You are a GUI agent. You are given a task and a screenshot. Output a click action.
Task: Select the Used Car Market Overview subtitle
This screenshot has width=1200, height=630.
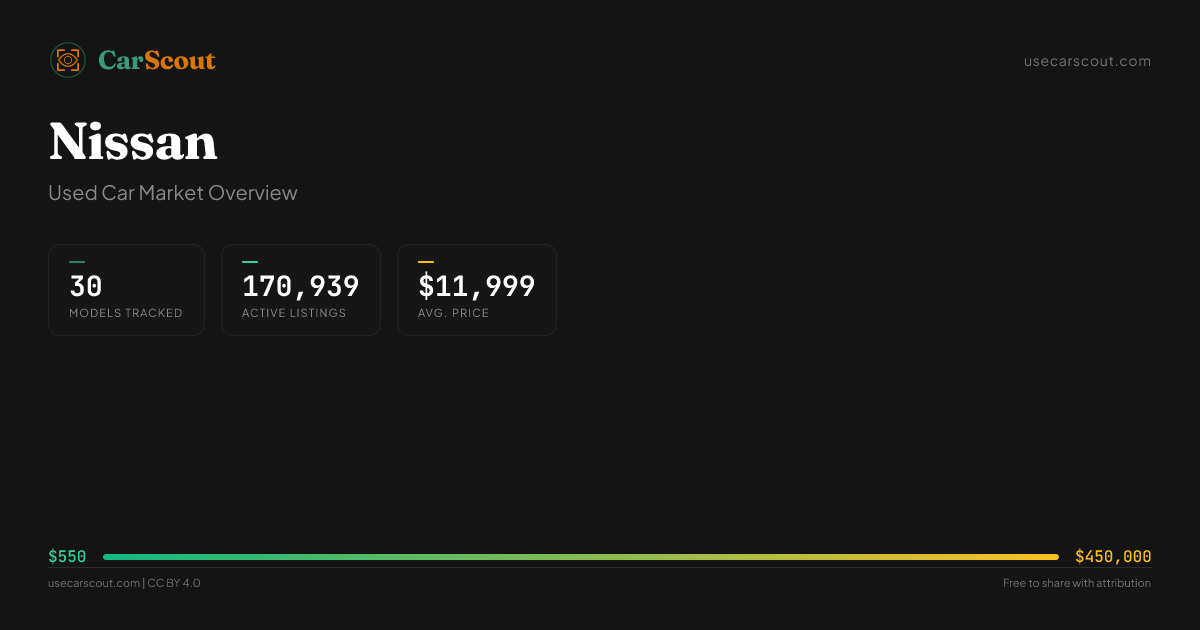[x=173, y=193]
